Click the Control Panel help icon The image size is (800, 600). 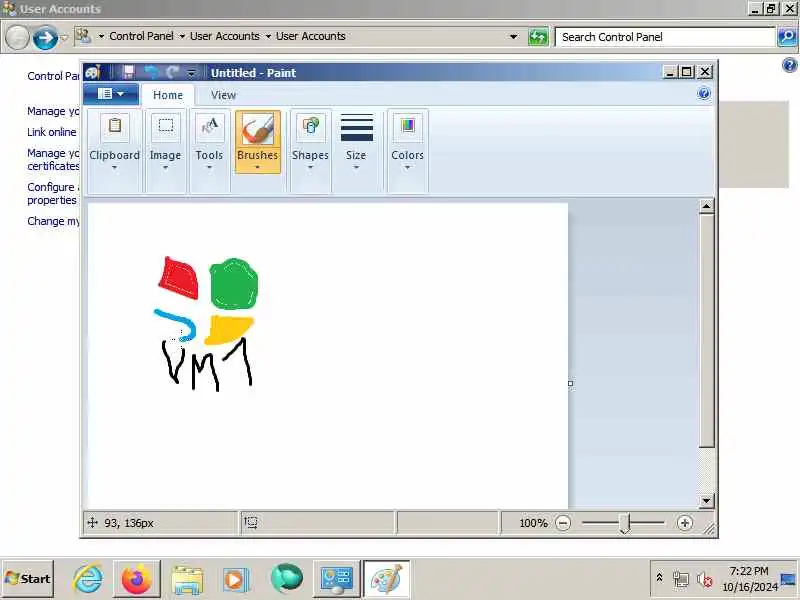(x=789, y=65)
